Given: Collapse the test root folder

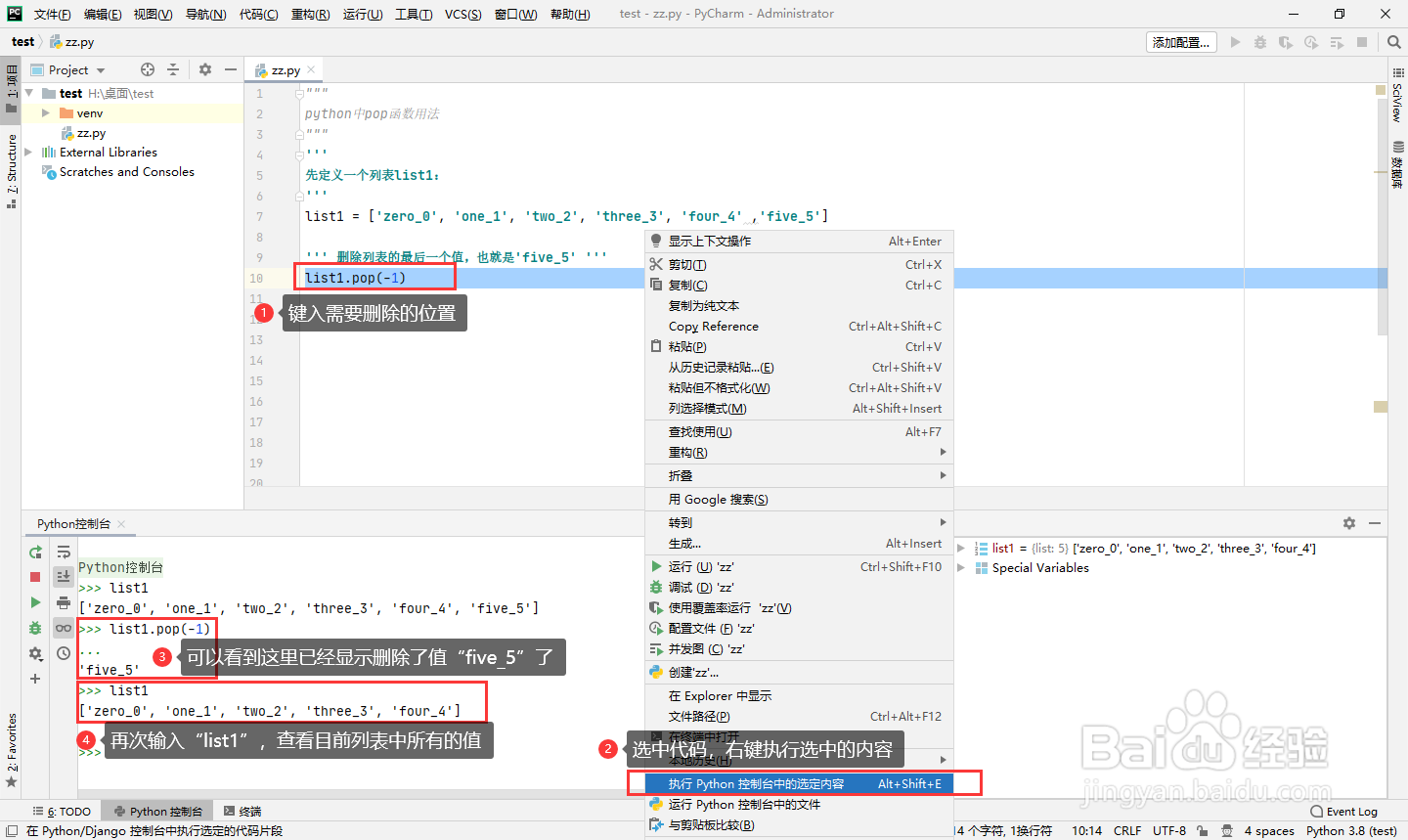Looking at the screenshot, I should pos(29,93).
